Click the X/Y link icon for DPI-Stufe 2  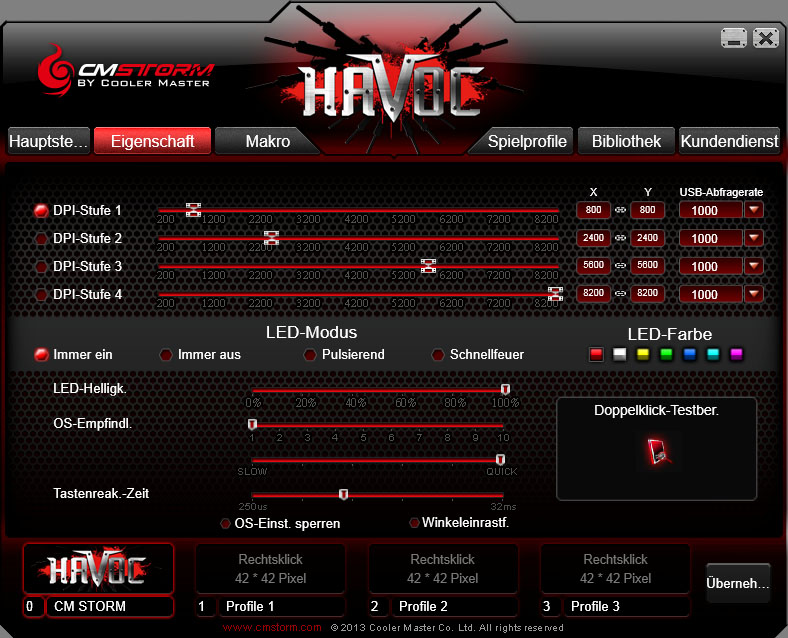[x=621, y=238]
